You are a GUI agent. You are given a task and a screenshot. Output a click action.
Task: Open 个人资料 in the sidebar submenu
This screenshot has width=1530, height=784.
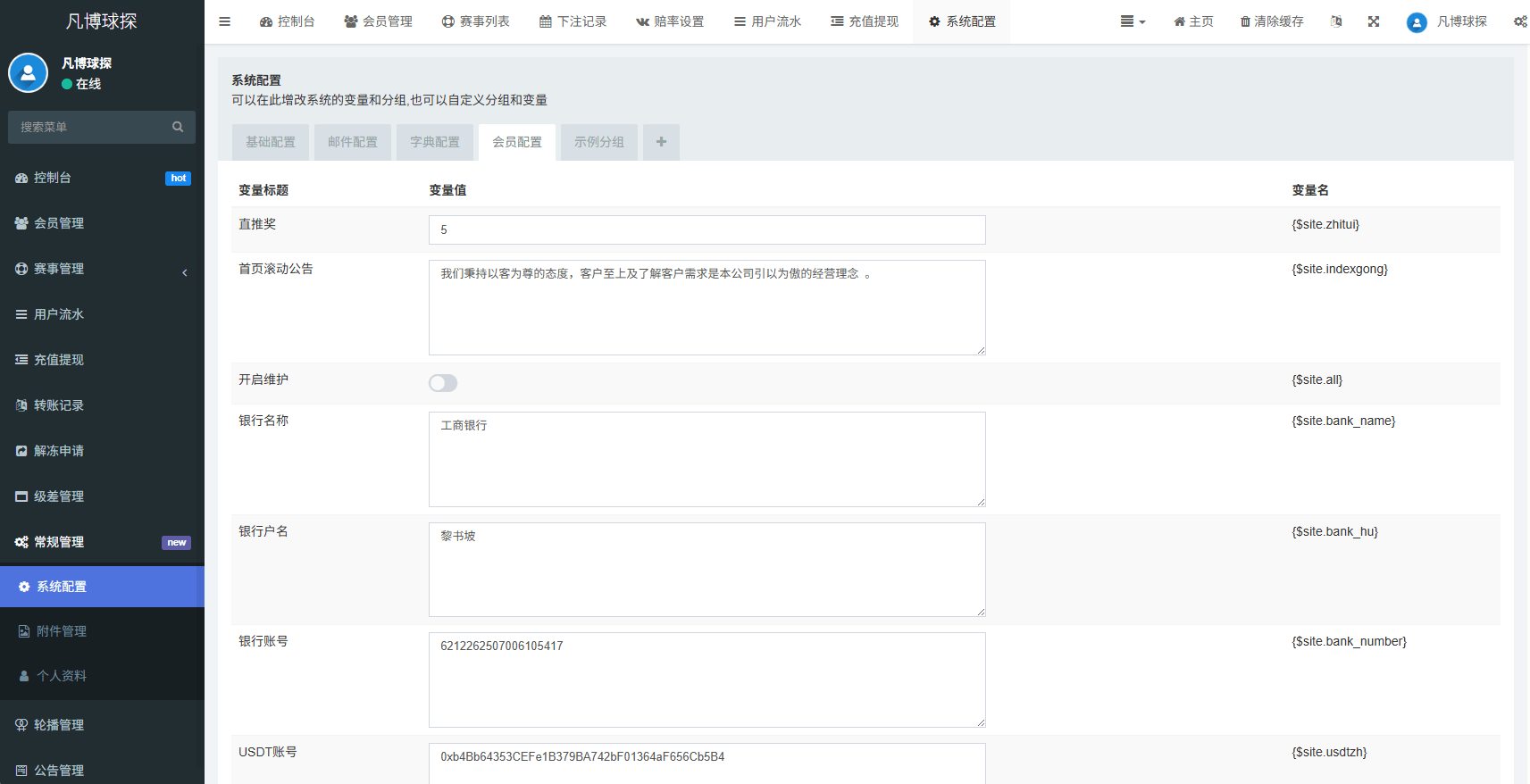(x=102, y=676)
